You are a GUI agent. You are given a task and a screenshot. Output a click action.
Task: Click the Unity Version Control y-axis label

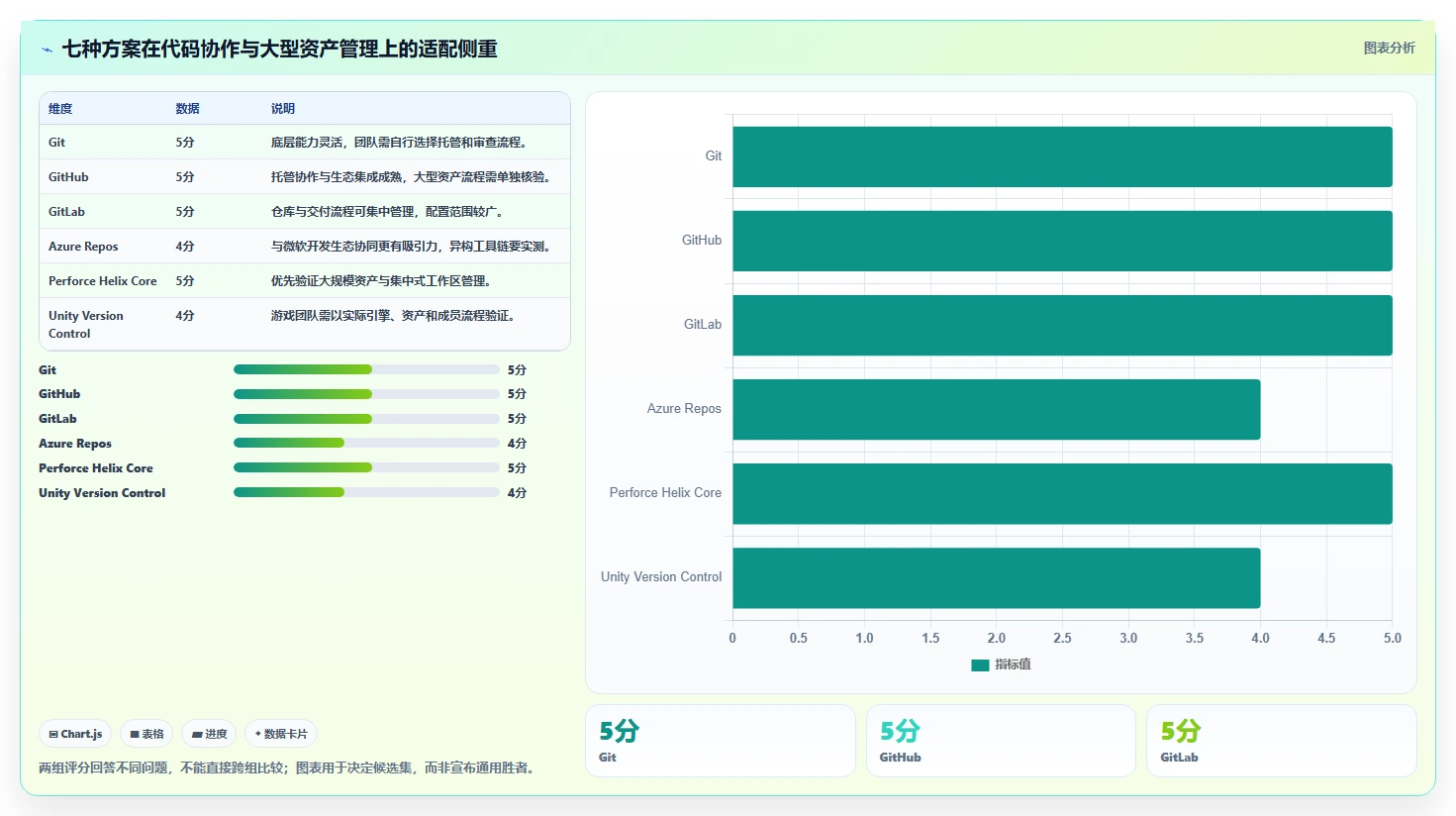661,577
